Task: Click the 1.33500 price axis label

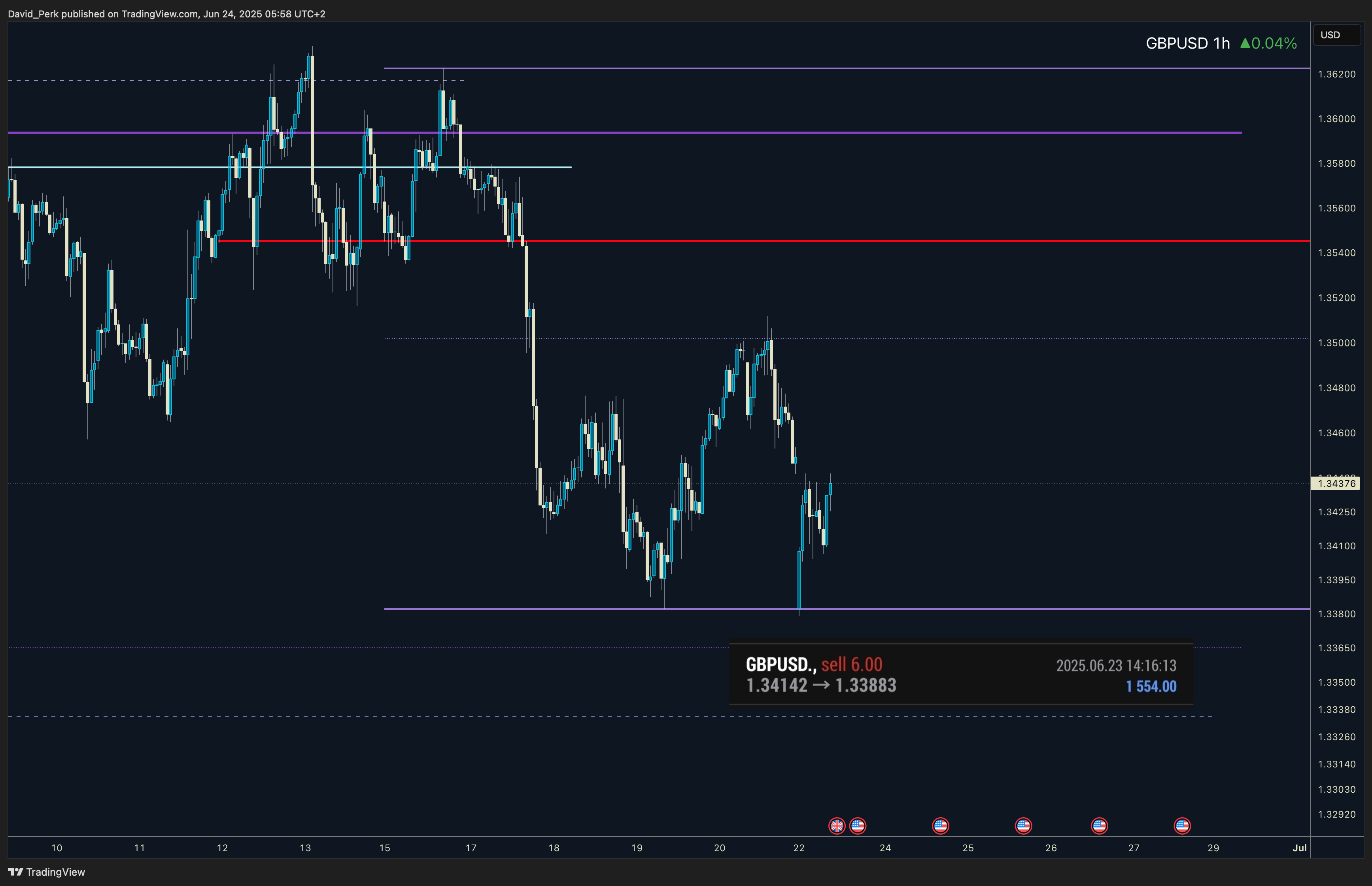Action: [x=1336, y=682]
